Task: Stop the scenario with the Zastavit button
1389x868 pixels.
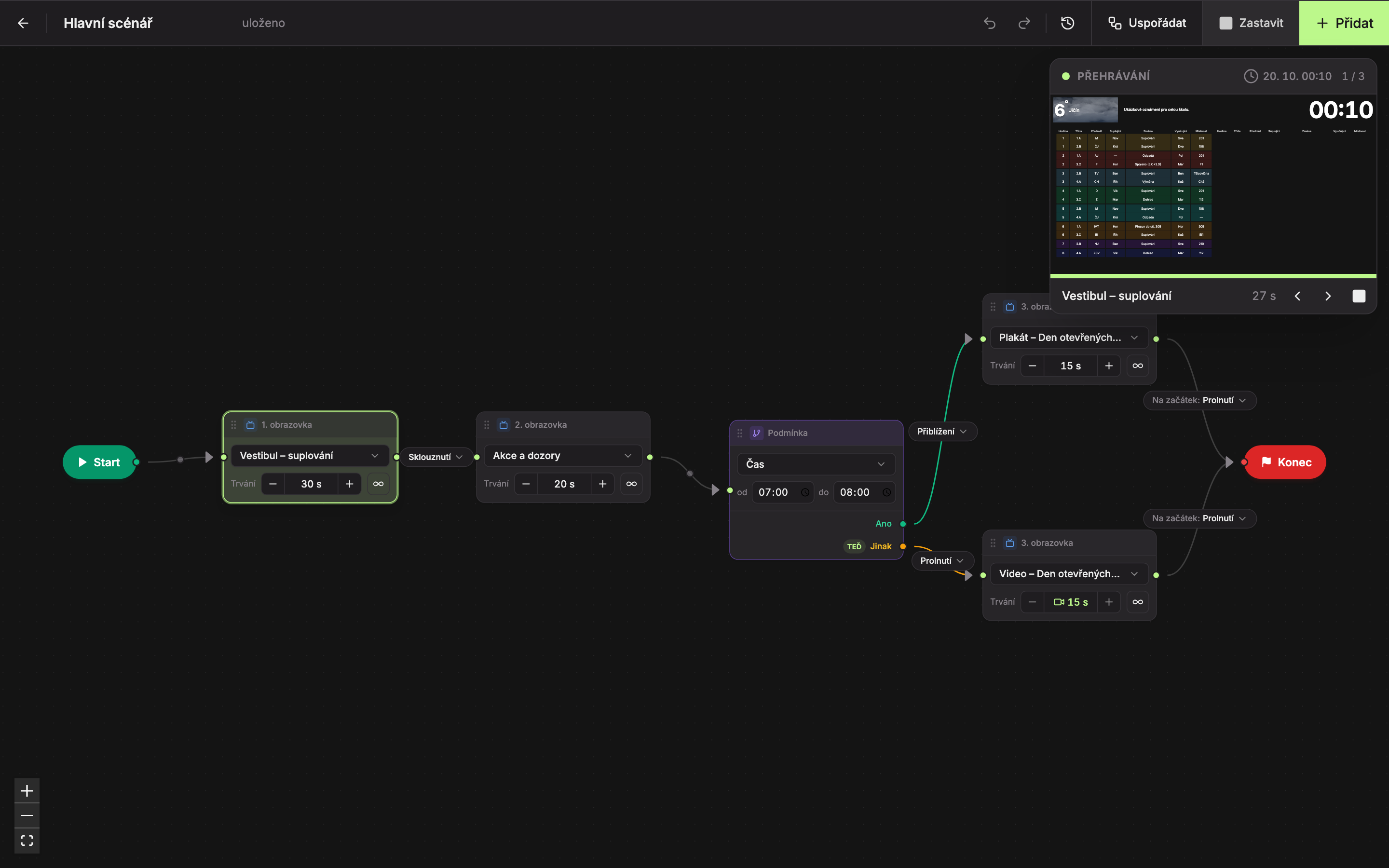Action: [x=1251, y=23]
